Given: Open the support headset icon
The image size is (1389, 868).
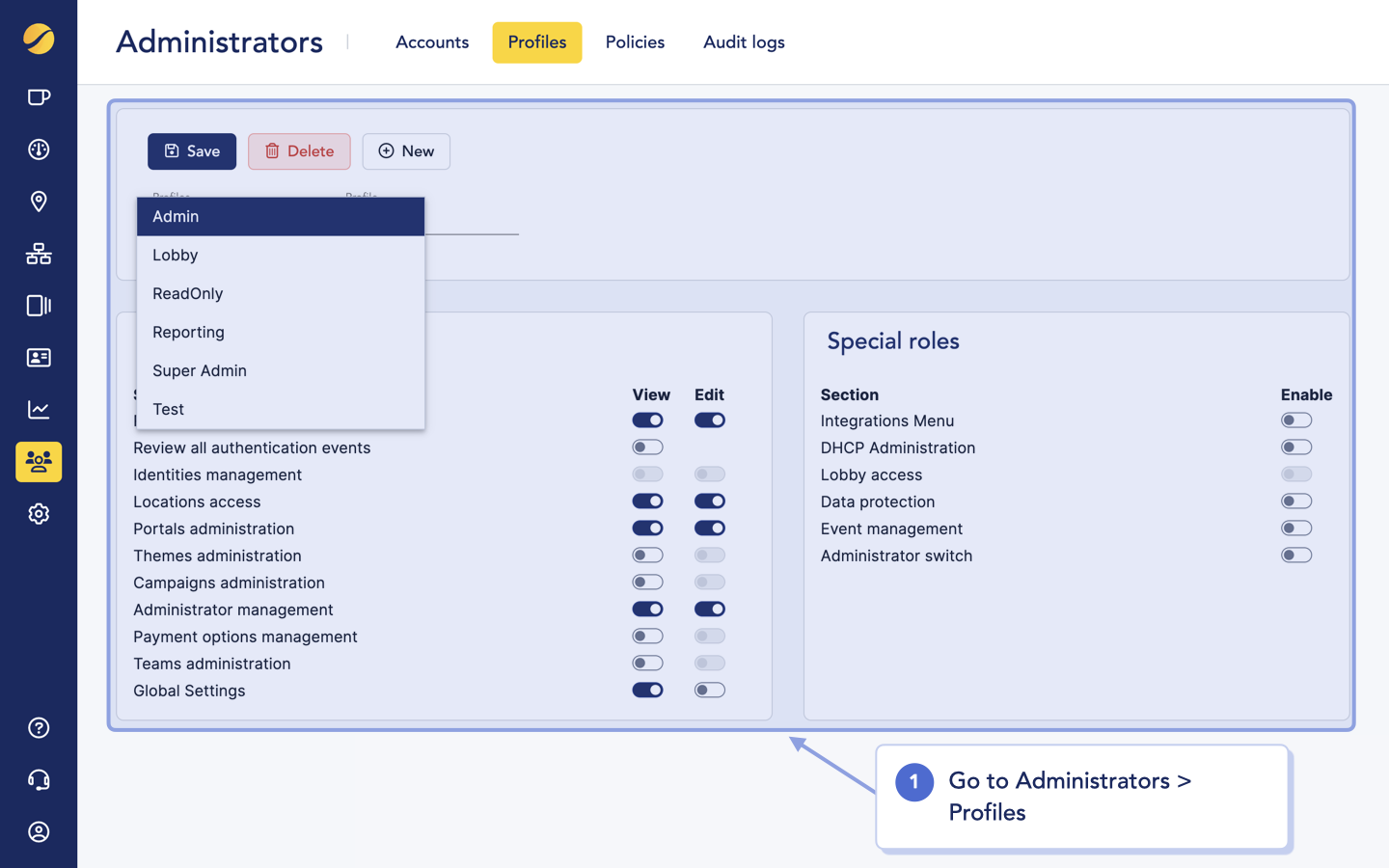Looking at the screenshot, I should click(x=39, y=780).
